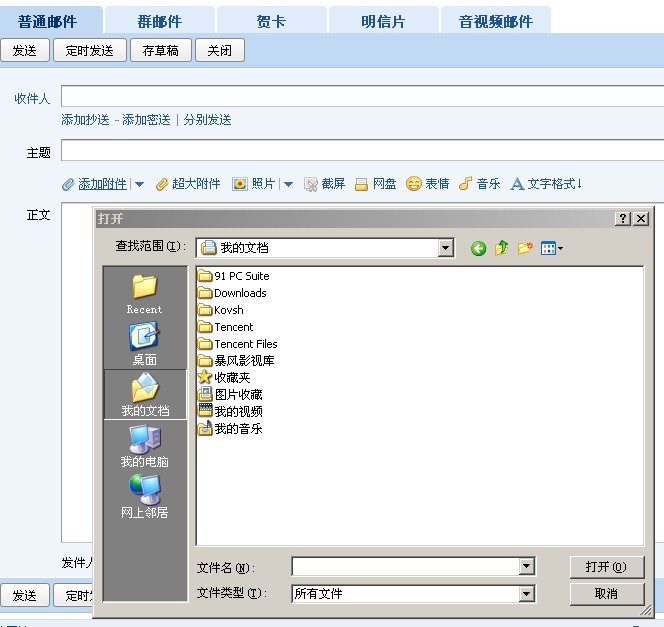This screenshot has width=664, height=627.
Task: Switch to the 群邮件 tab
Action: 160,21
